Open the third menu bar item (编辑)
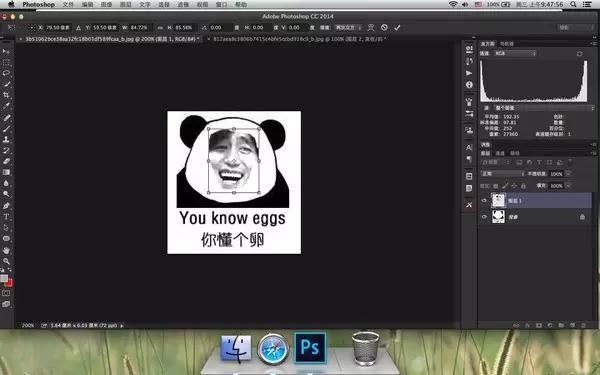The image size is (600, 375). (x=87, y=5)
